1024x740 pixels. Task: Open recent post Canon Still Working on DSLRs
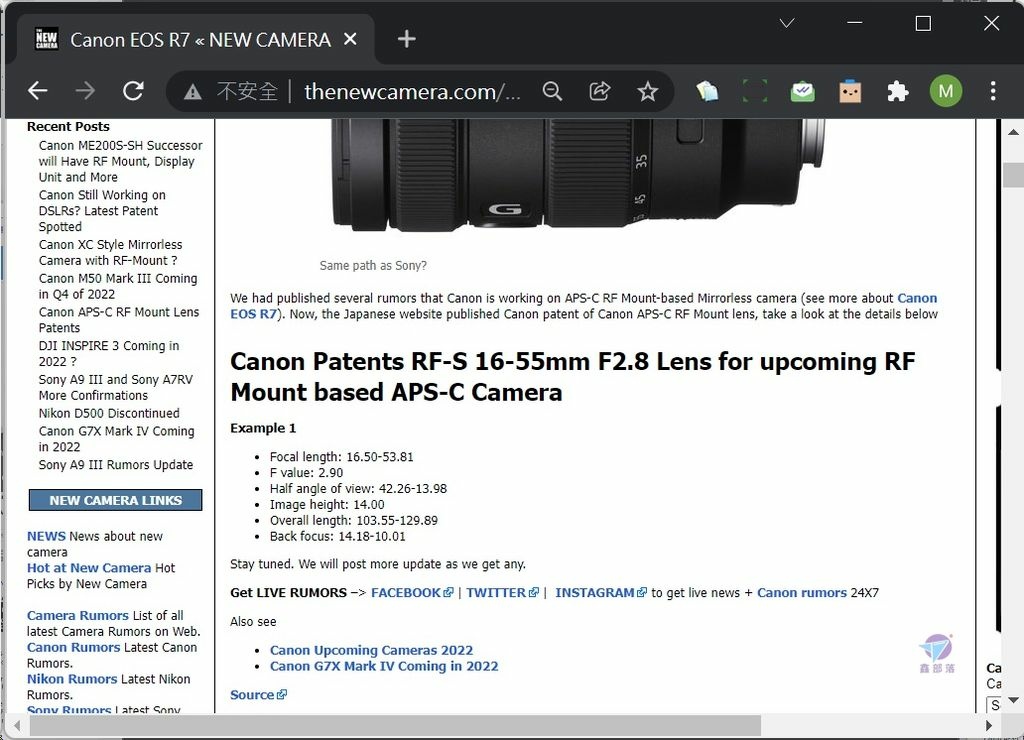(x=102, y=211)
